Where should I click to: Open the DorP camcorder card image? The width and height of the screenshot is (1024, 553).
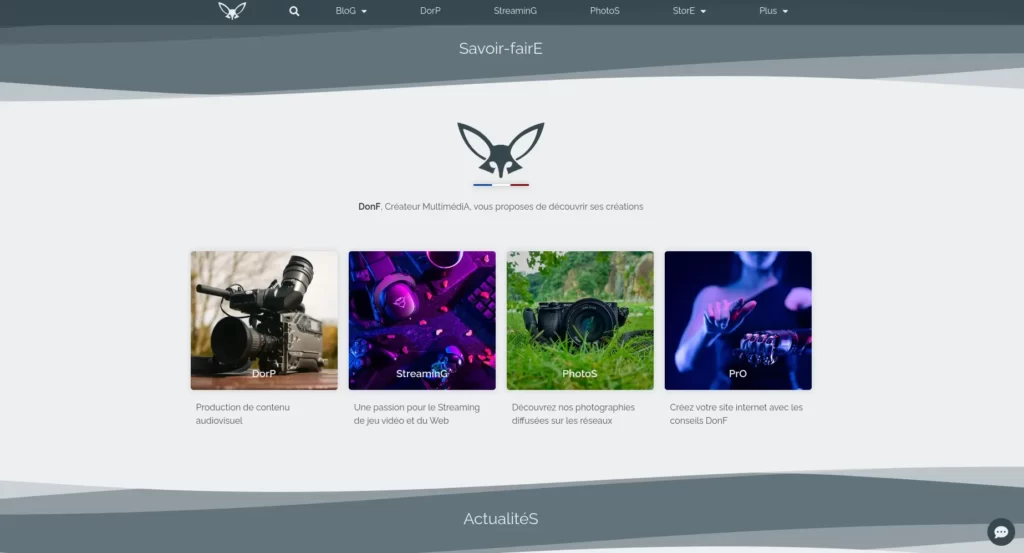point(264,321)
